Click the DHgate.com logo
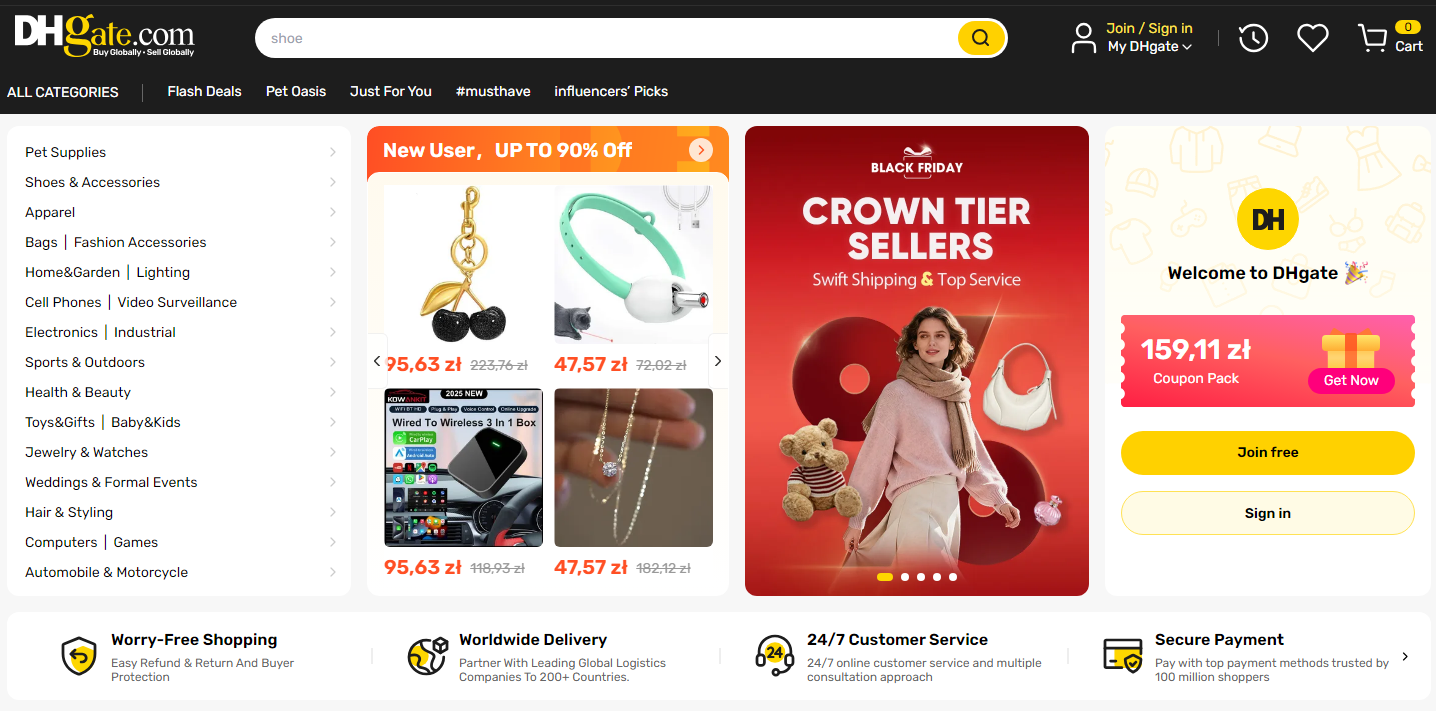Screen dimensions: 1436x711 click(x=104, y=35)
